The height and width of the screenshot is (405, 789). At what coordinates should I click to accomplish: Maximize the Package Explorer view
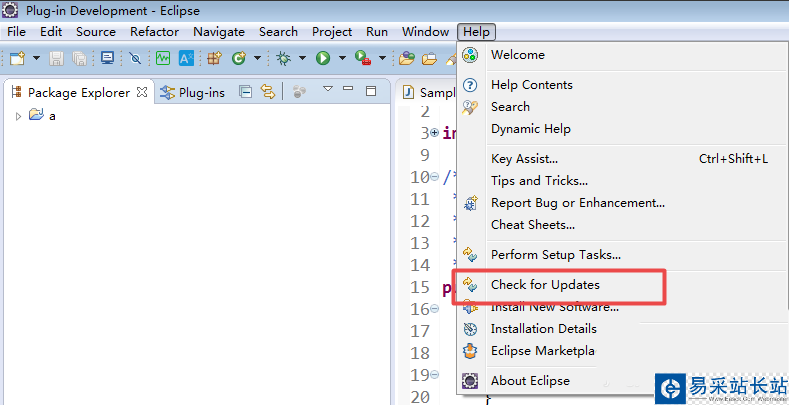coord(371,91)
